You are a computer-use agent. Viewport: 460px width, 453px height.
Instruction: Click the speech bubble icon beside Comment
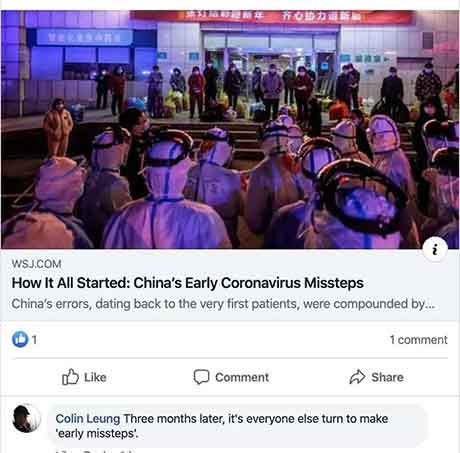[x=201, y=377]
